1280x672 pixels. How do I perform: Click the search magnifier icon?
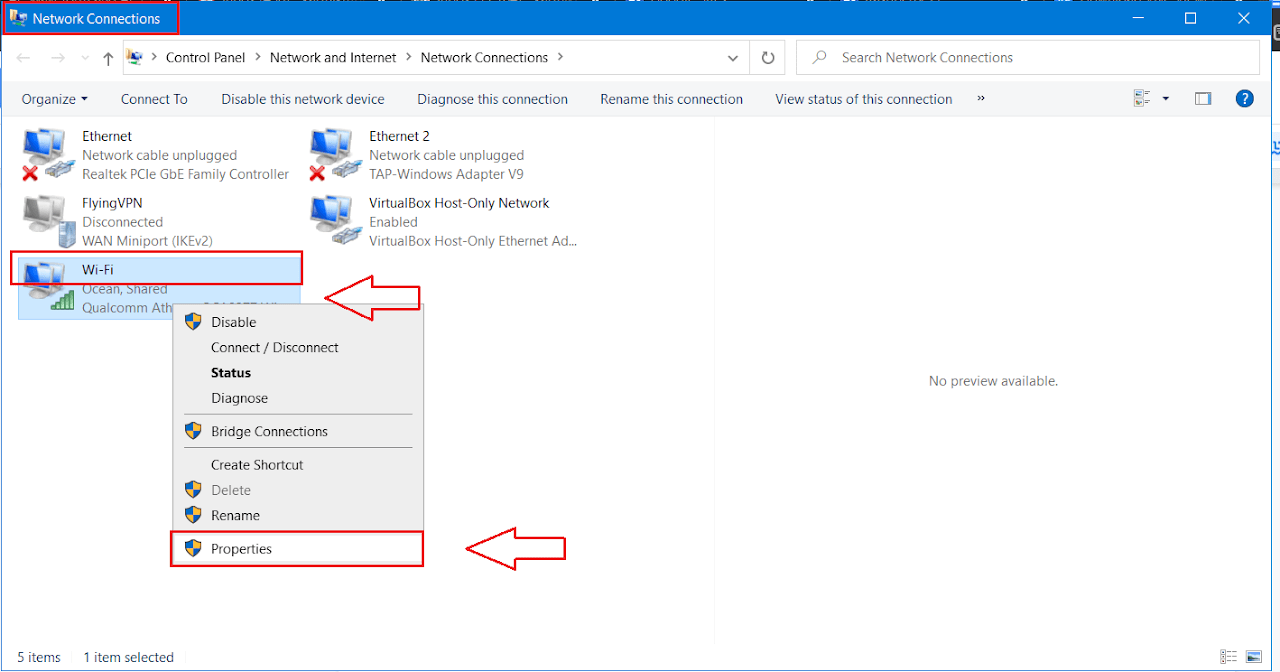click(820, 58)
